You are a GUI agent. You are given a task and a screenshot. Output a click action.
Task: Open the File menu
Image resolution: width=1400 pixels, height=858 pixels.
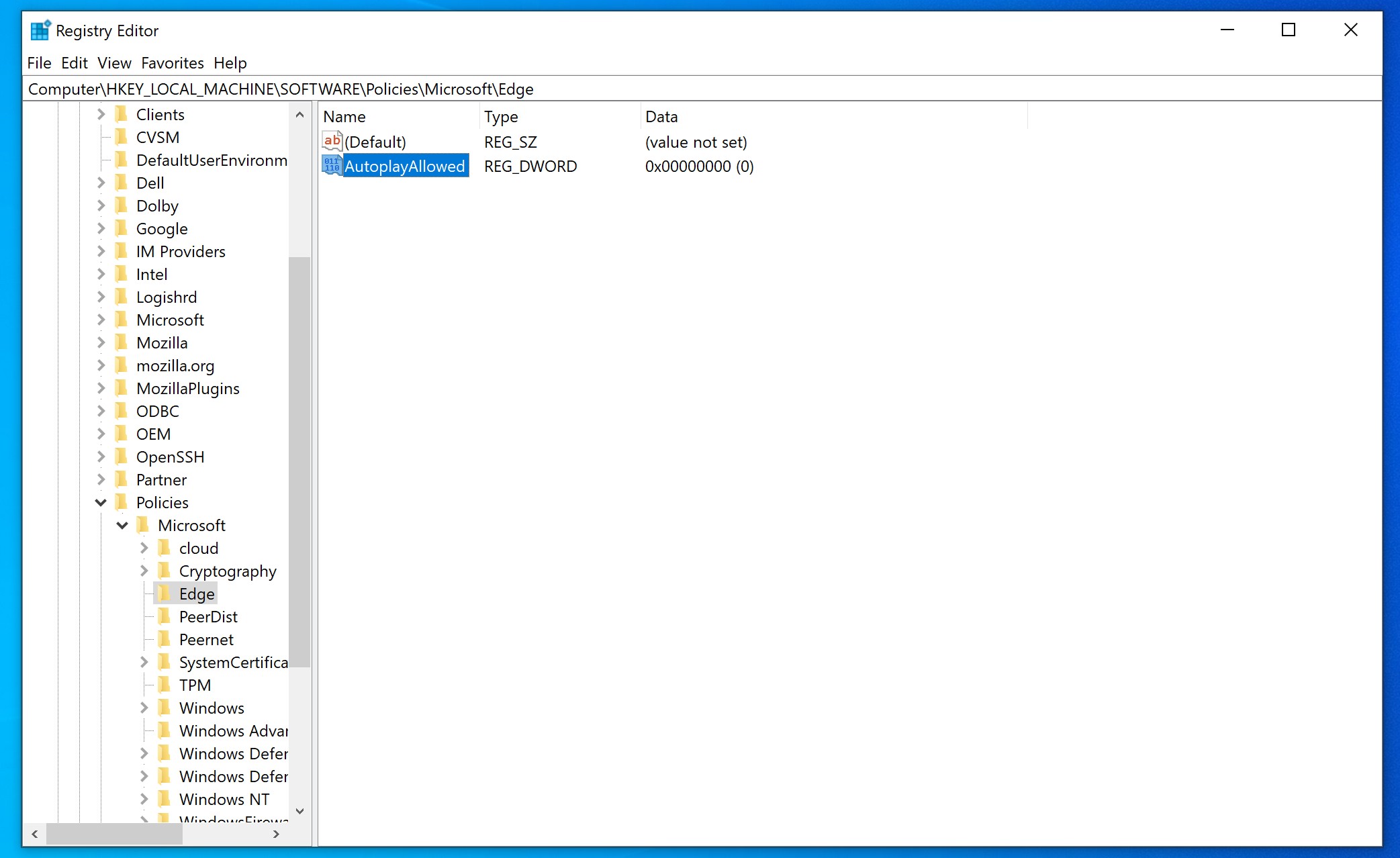39,63
